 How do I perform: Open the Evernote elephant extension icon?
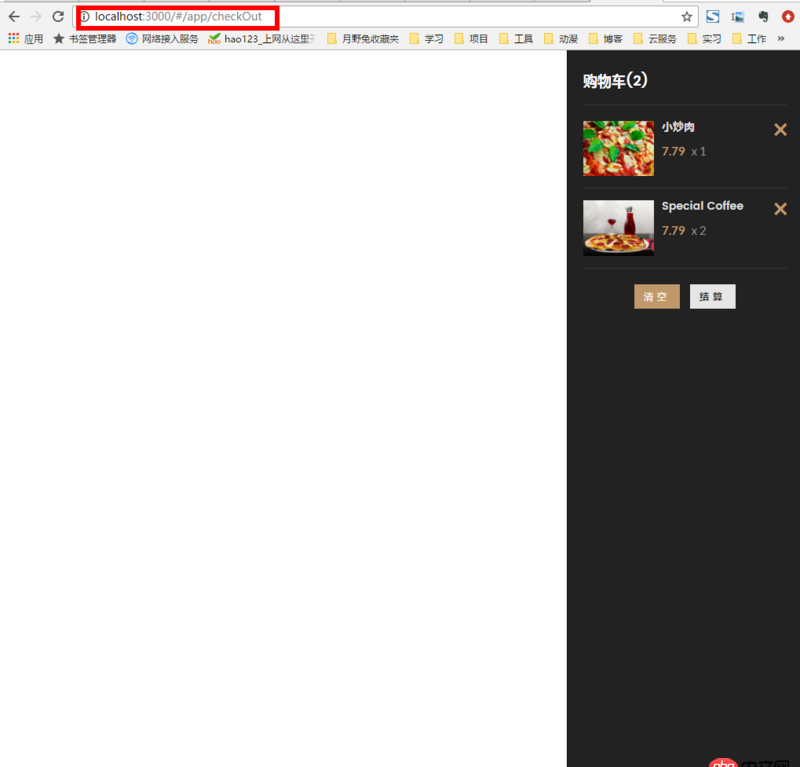pos(763,17)
